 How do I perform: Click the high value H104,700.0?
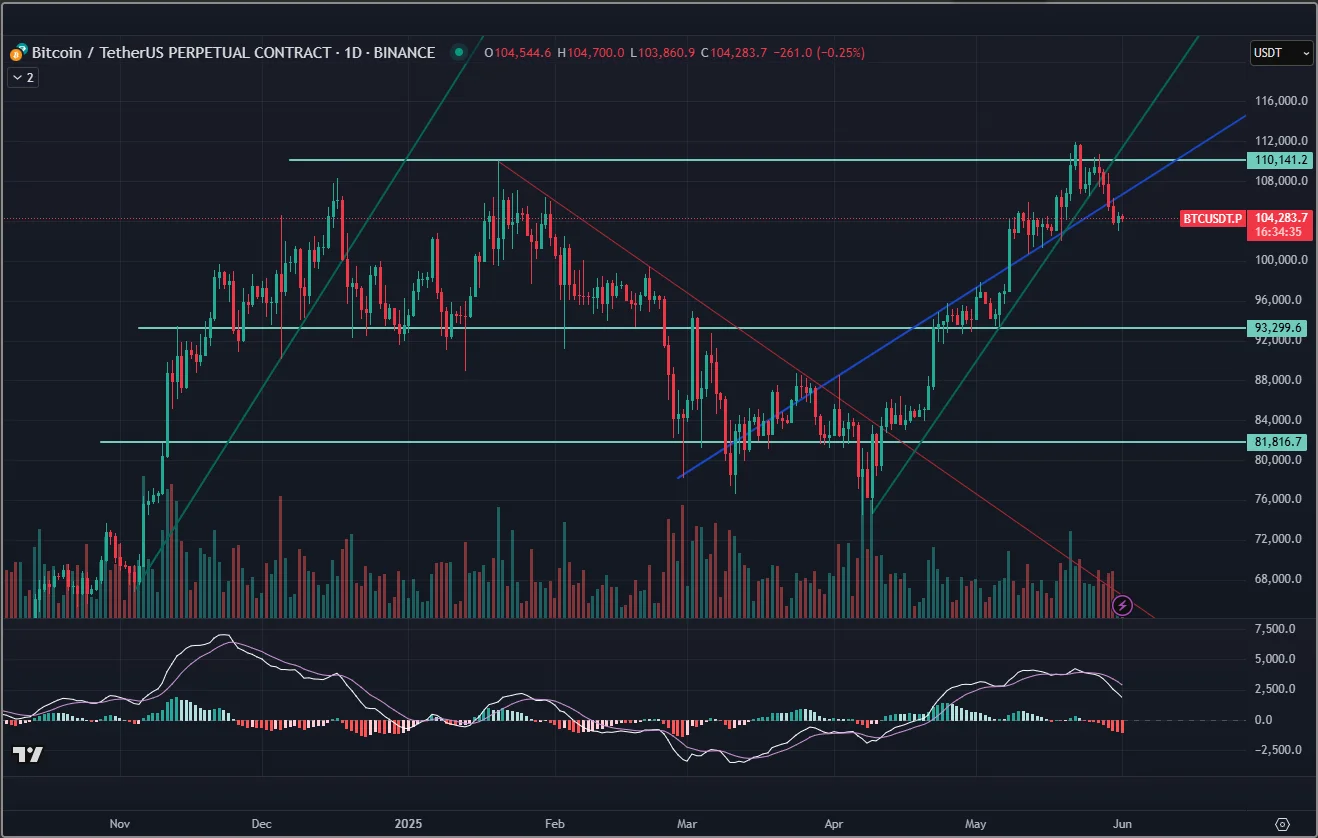point(591,53)
